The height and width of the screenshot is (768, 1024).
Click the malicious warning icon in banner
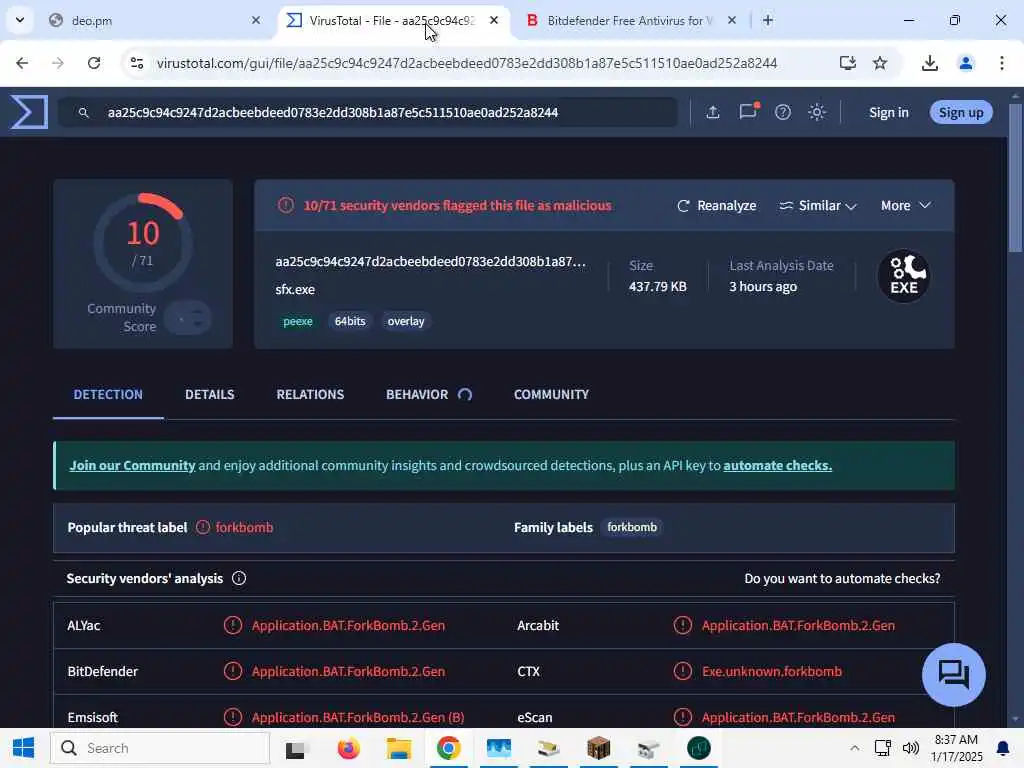click(x=285, y=205)
